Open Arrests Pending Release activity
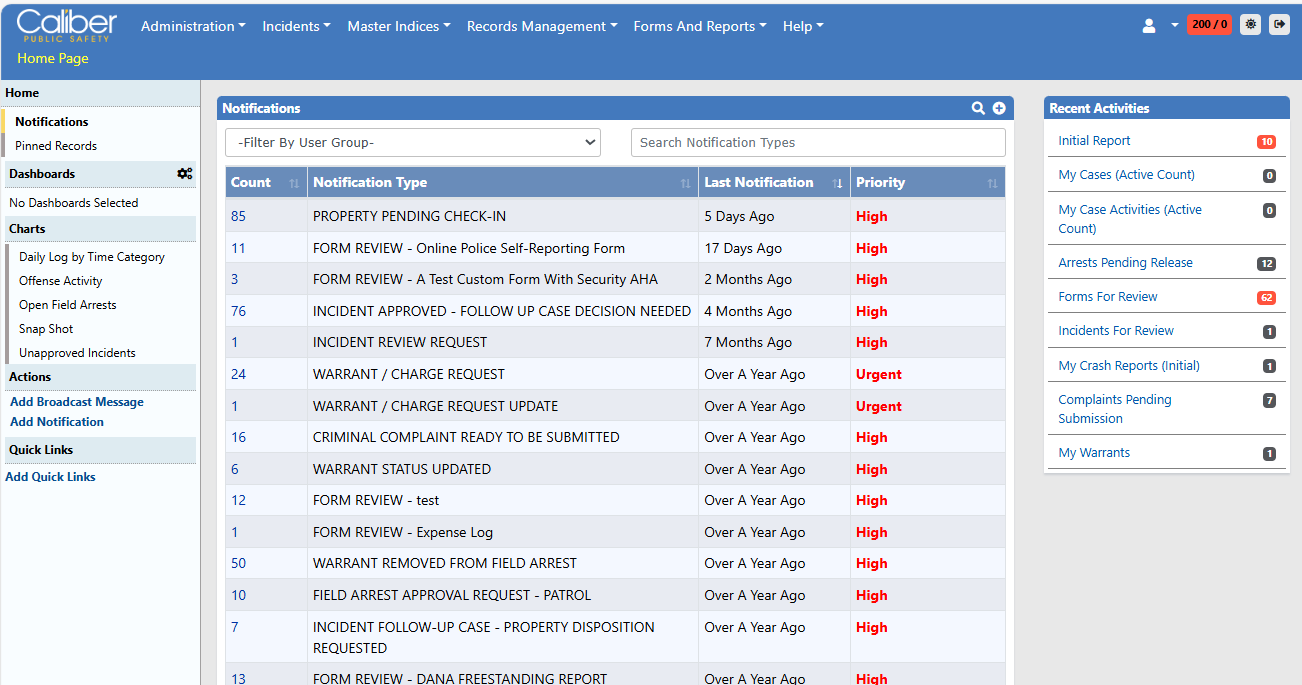 tap(1125, 263)
